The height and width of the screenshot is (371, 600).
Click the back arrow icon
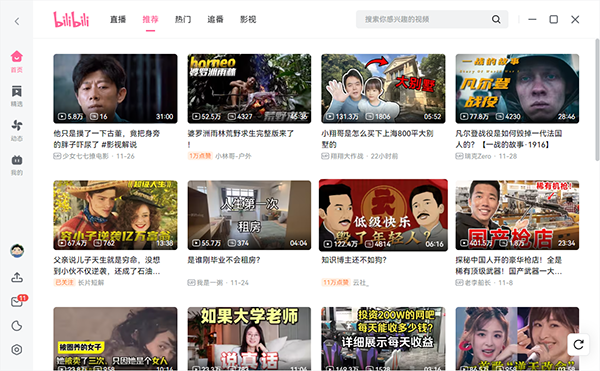click(x=17, y=21)
